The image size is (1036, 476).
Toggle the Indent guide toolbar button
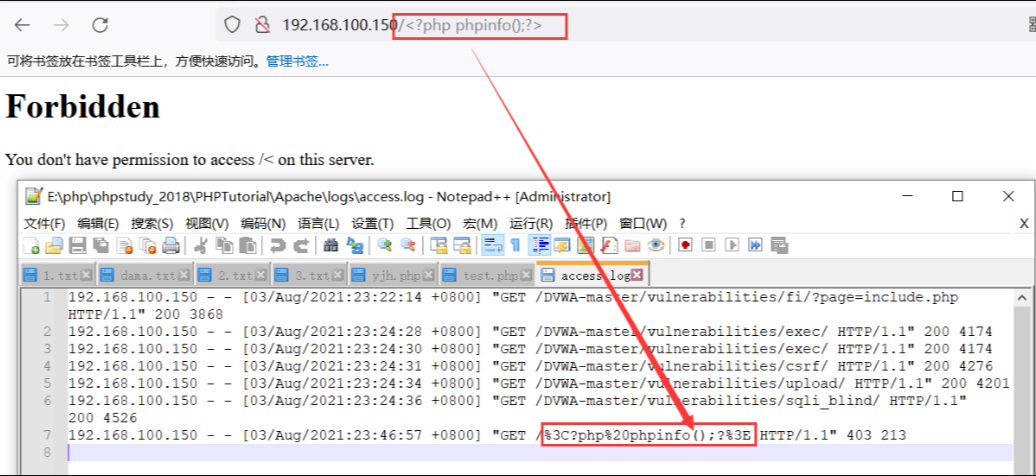(539, 245)
